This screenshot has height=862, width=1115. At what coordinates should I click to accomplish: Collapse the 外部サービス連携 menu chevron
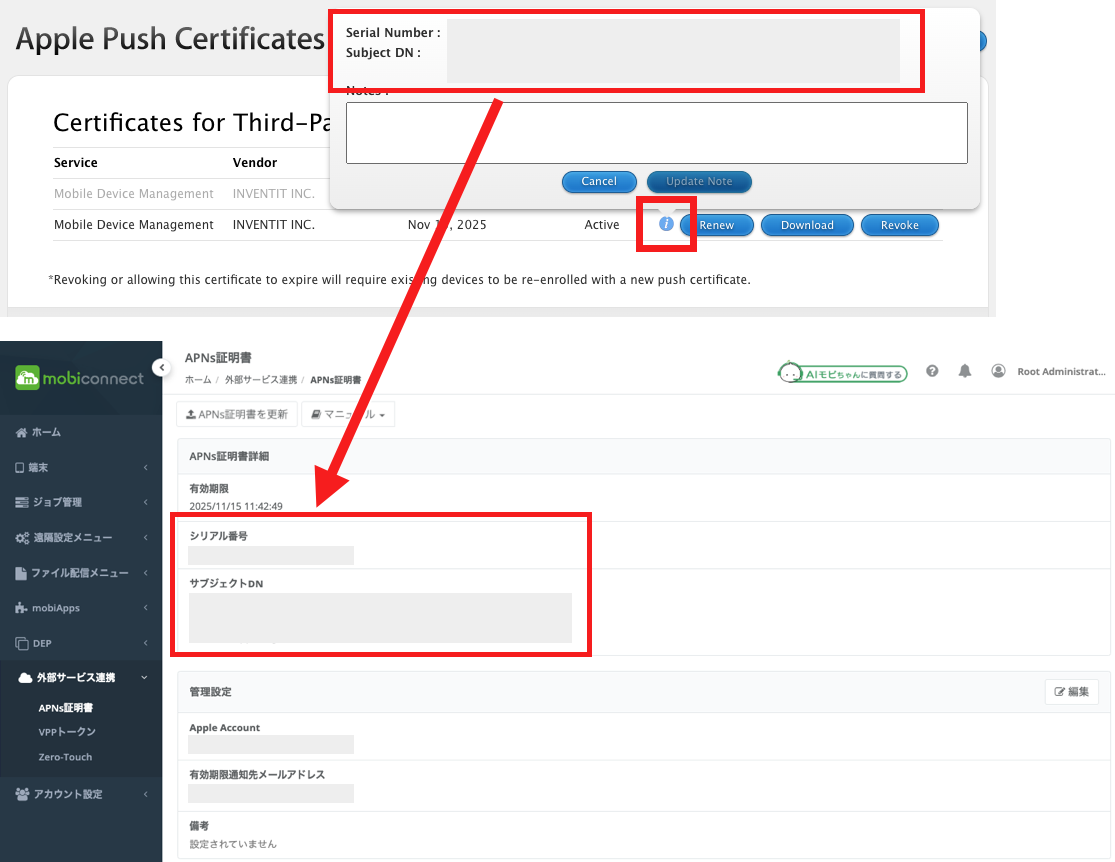(x=144, y=678)
